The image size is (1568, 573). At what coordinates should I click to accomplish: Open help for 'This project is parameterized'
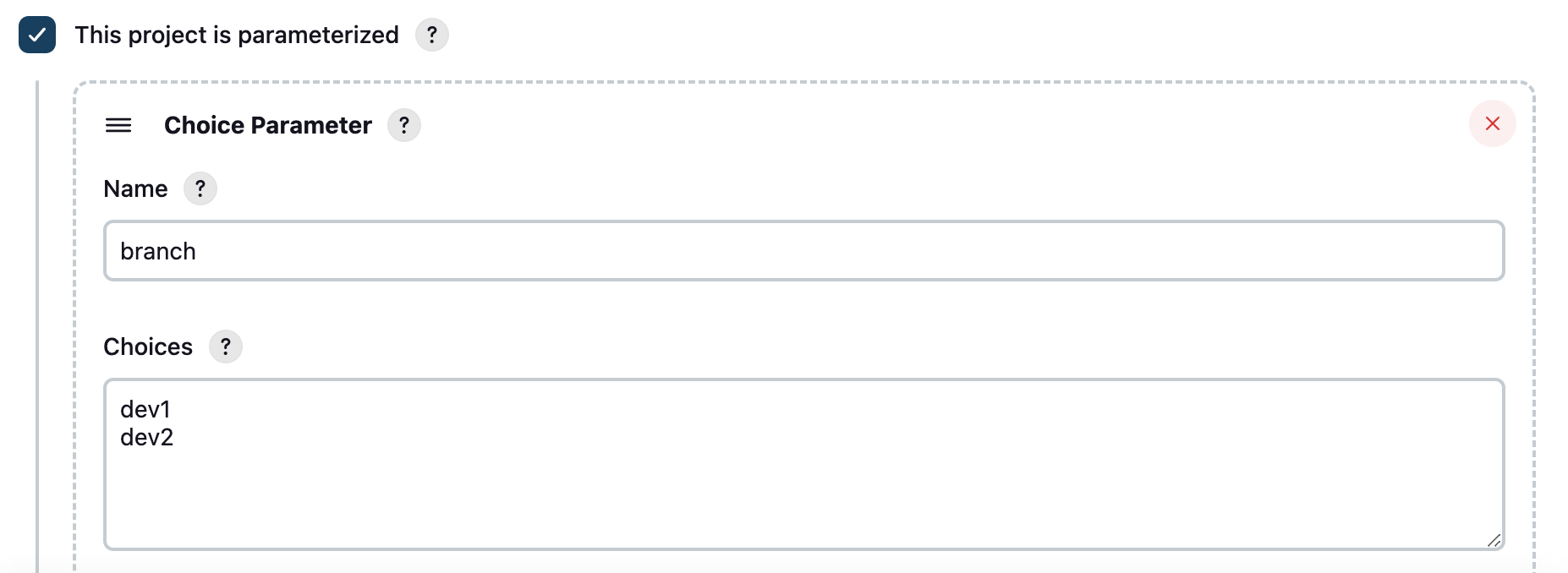(432, 35)
